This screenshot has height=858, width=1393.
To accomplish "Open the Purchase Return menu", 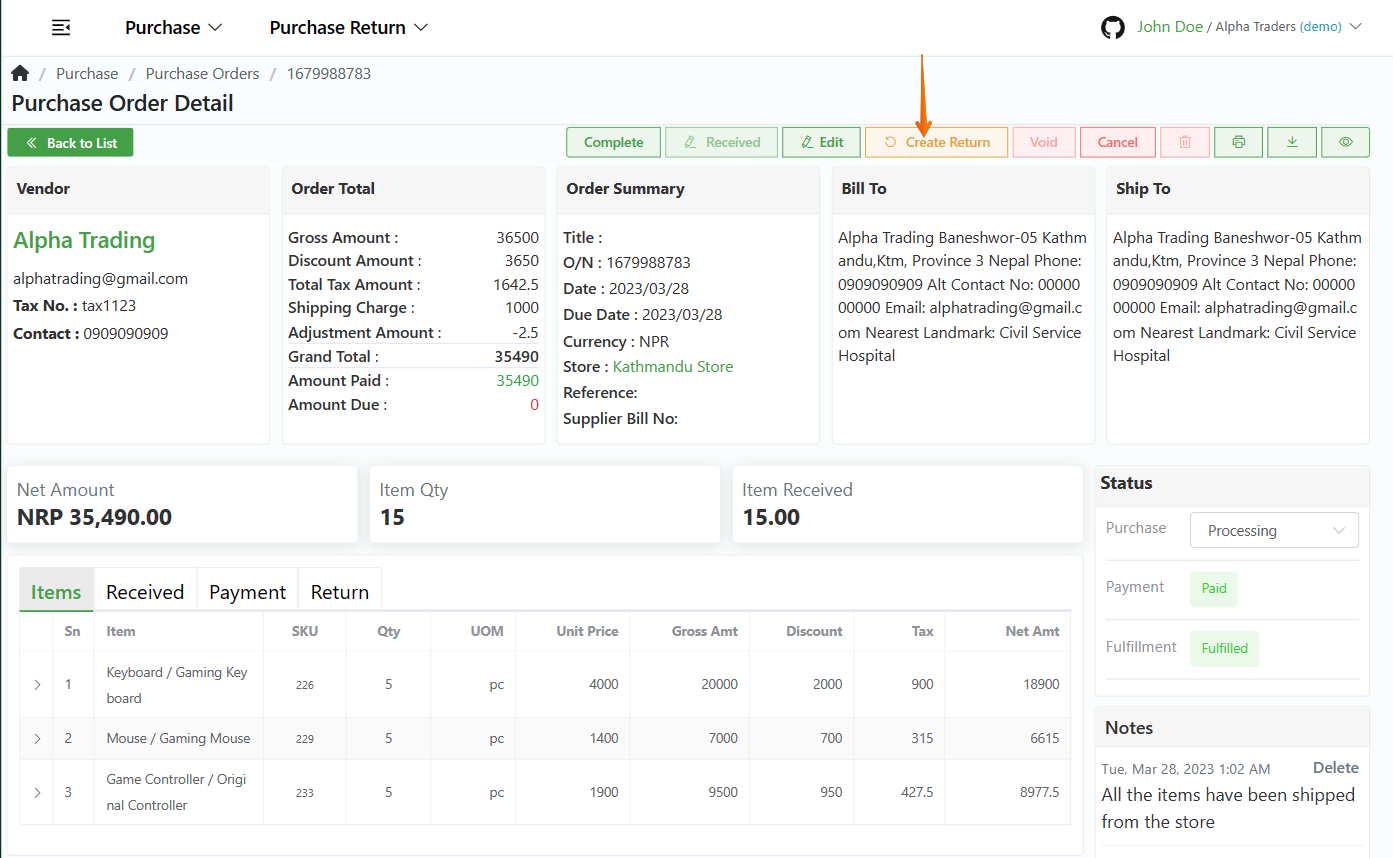I will coord(349,27).
